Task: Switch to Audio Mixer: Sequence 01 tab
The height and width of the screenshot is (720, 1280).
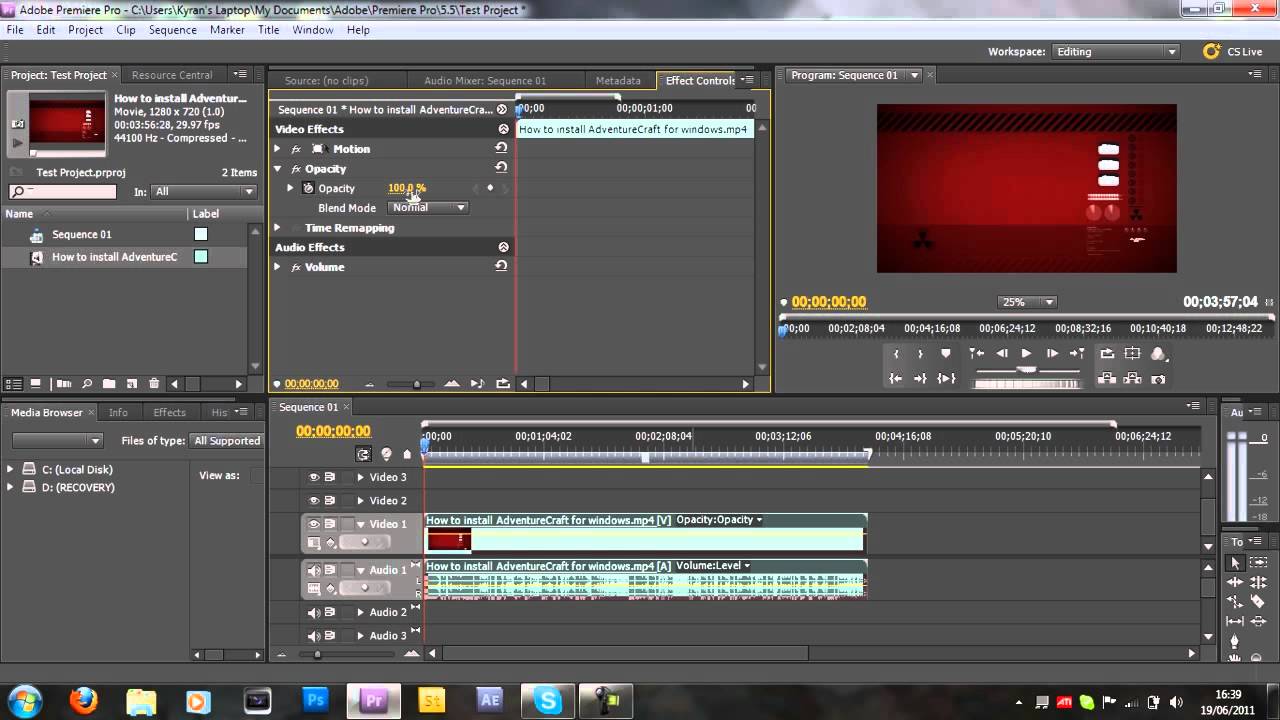Action: click(485, 81)
